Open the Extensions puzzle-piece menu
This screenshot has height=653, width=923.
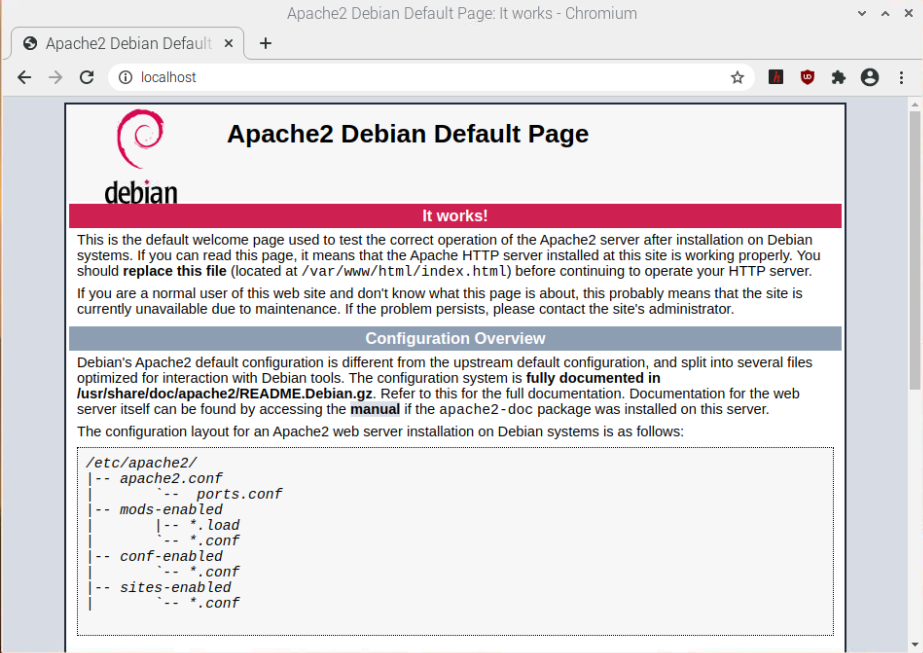(838, 77)
